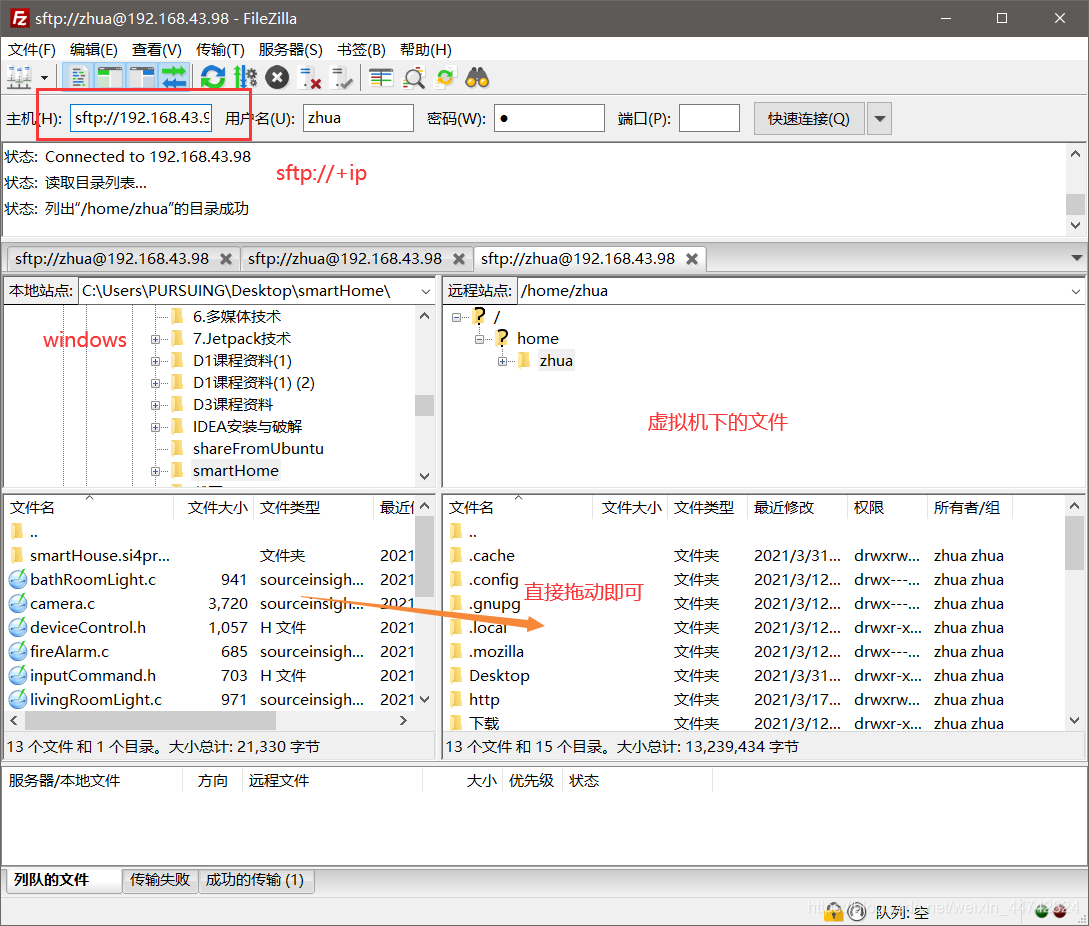Select the 6.多媒体技术 folder in tree

click(x=237, y=317)
